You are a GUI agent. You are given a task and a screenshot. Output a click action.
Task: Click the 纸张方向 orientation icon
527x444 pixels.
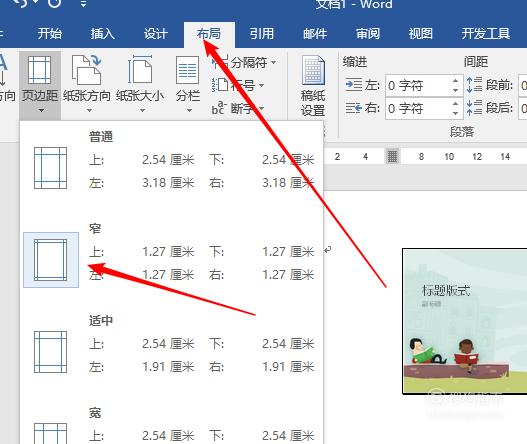pos(87,70)
